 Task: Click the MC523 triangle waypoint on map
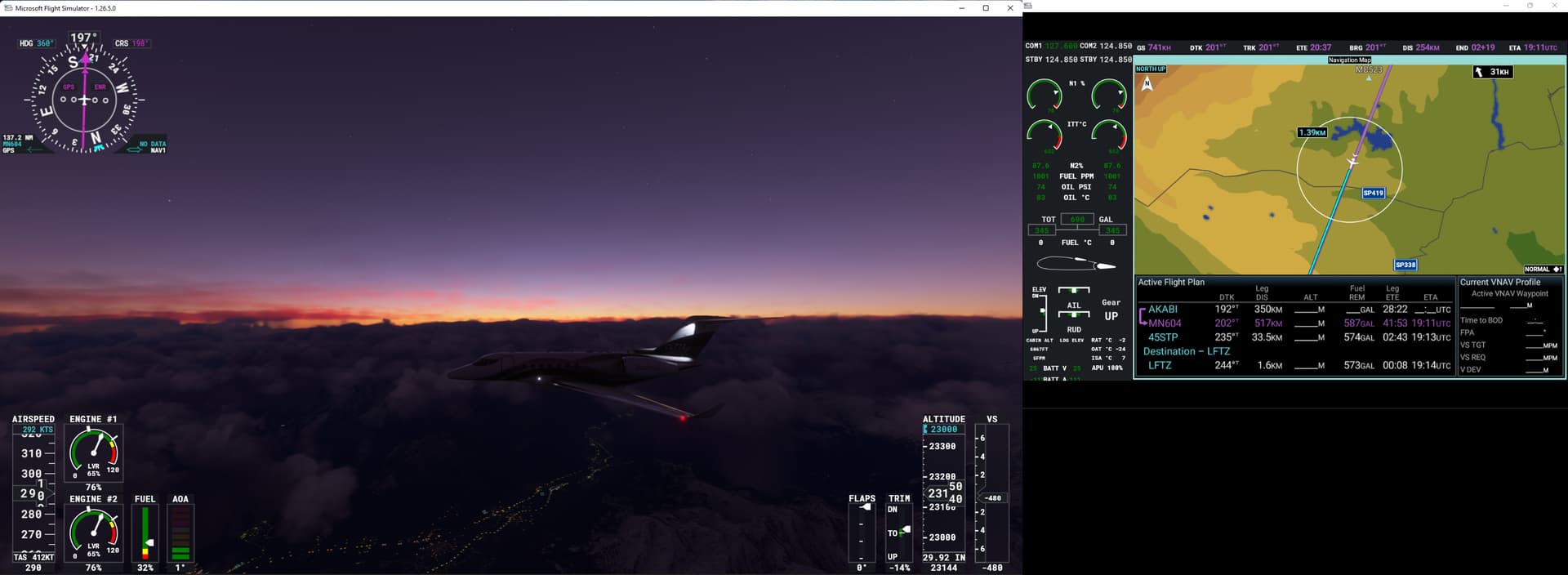1369,78
